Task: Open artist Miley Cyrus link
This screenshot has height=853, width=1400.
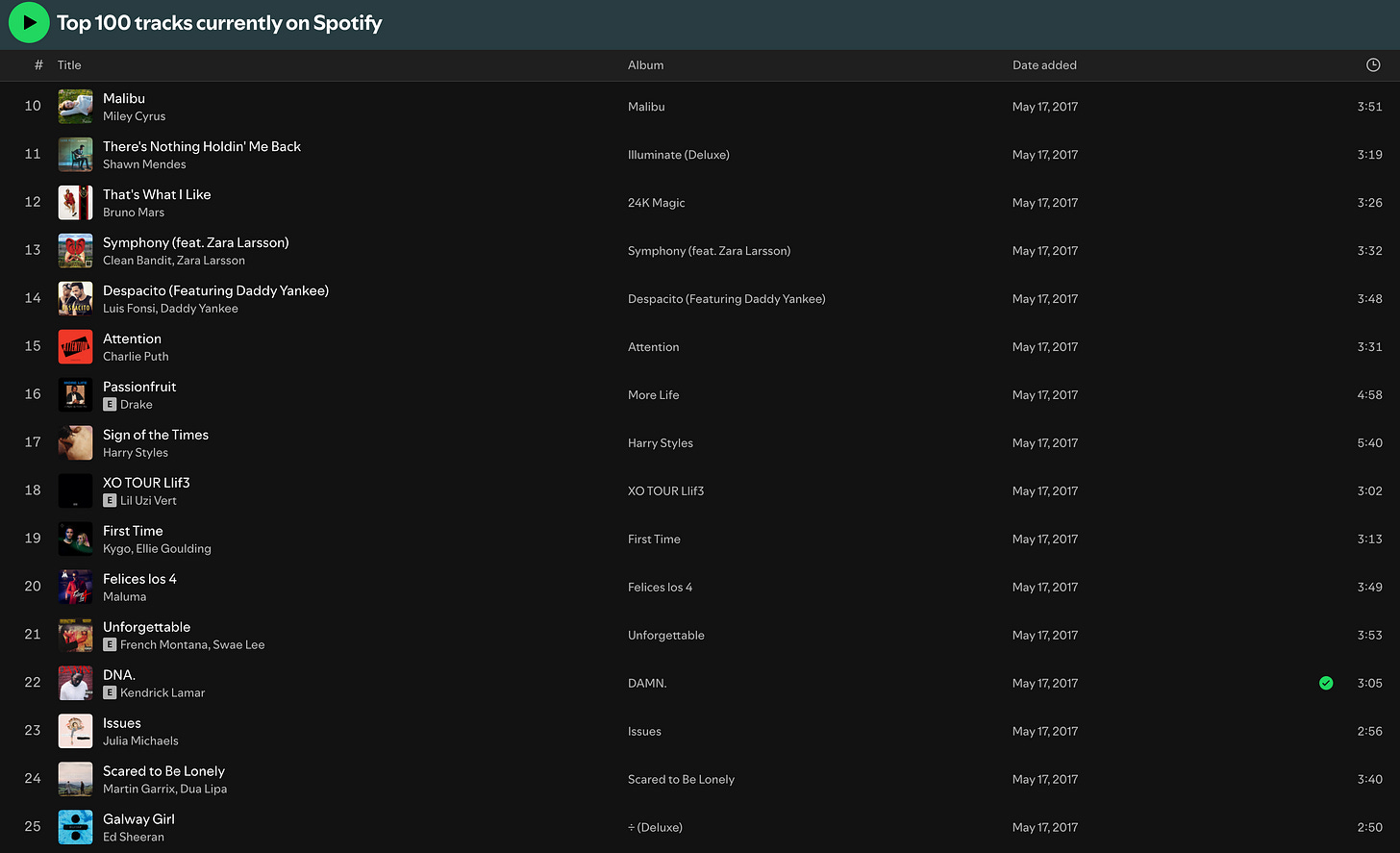Action: click(135, 116)
